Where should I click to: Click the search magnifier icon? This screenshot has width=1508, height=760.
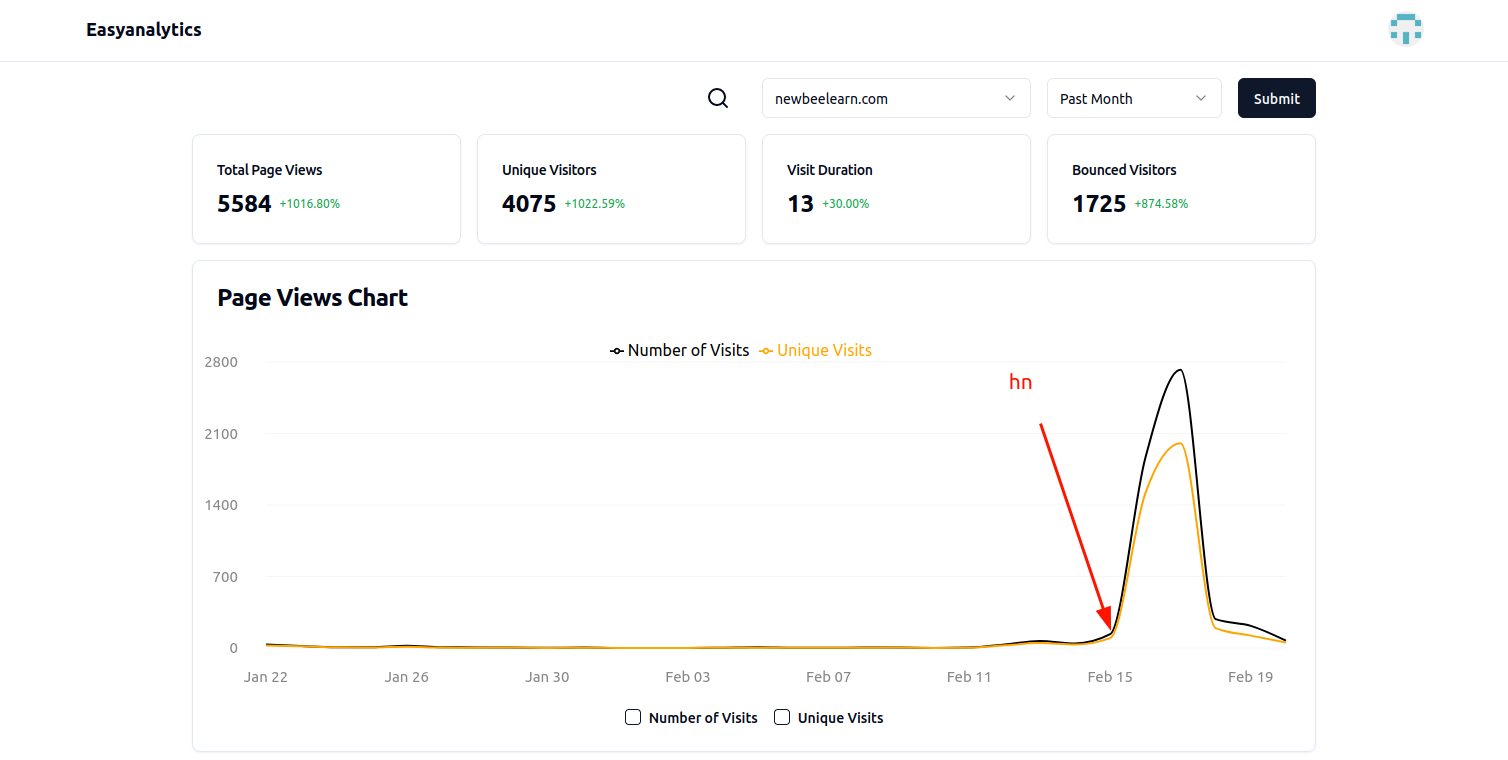coord(717,98)
